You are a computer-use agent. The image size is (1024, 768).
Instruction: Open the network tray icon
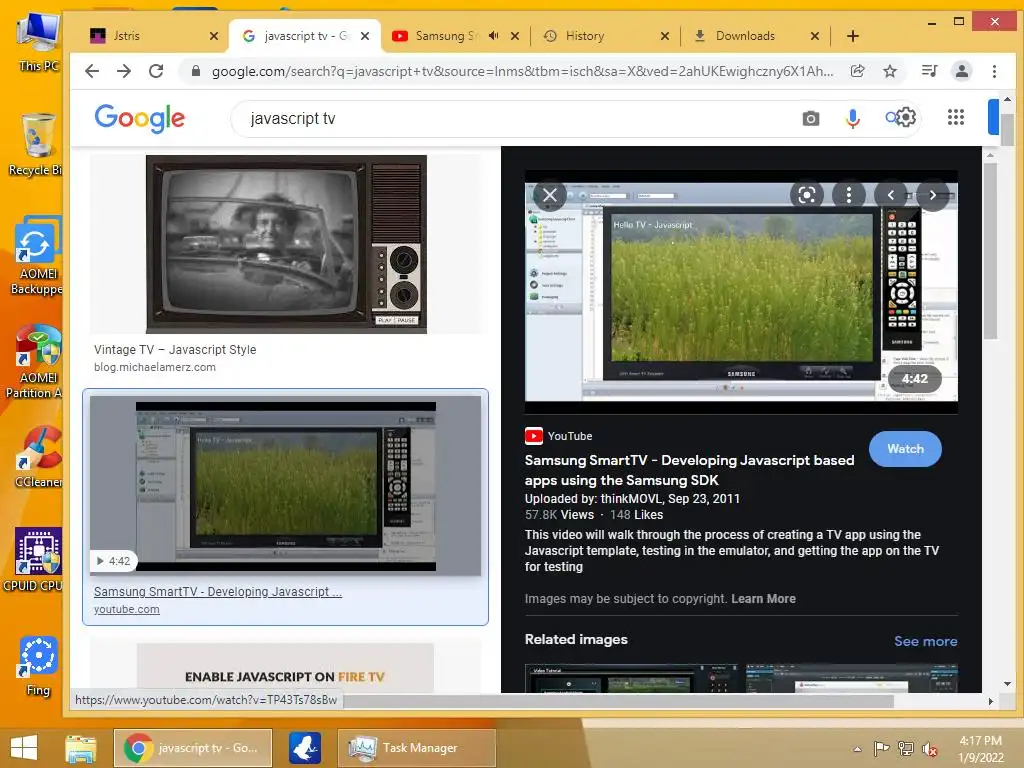pyautogui.click(x=905, y=748)
